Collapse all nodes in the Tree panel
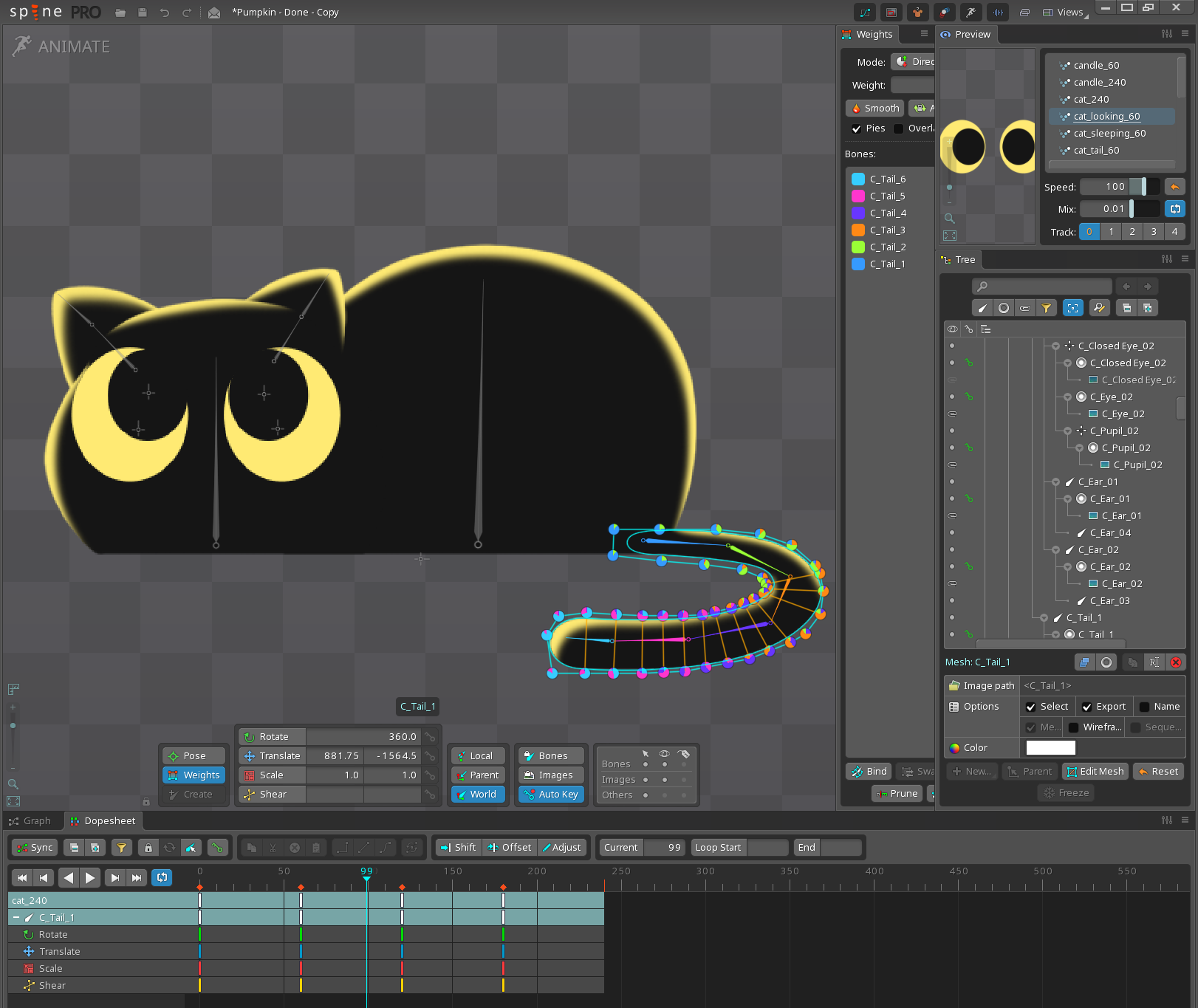Screen dimensions: 1198x1008 point(1126,308)
